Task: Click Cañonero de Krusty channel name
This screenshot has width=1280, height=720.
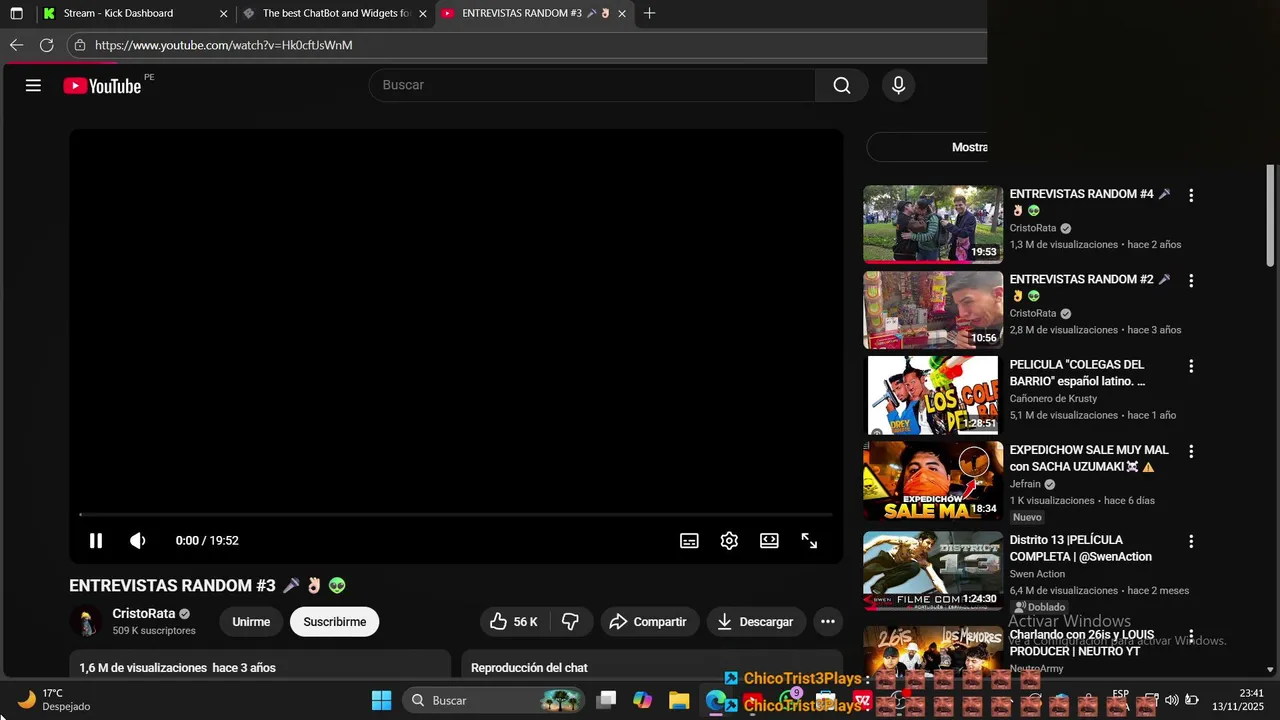Action: 1053,398
